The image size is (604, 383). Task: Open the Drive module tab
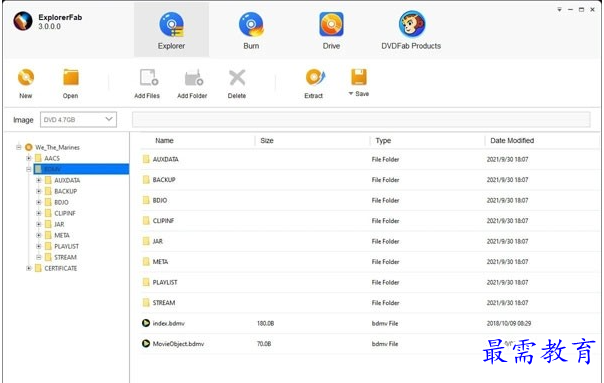tap(331, 30)
